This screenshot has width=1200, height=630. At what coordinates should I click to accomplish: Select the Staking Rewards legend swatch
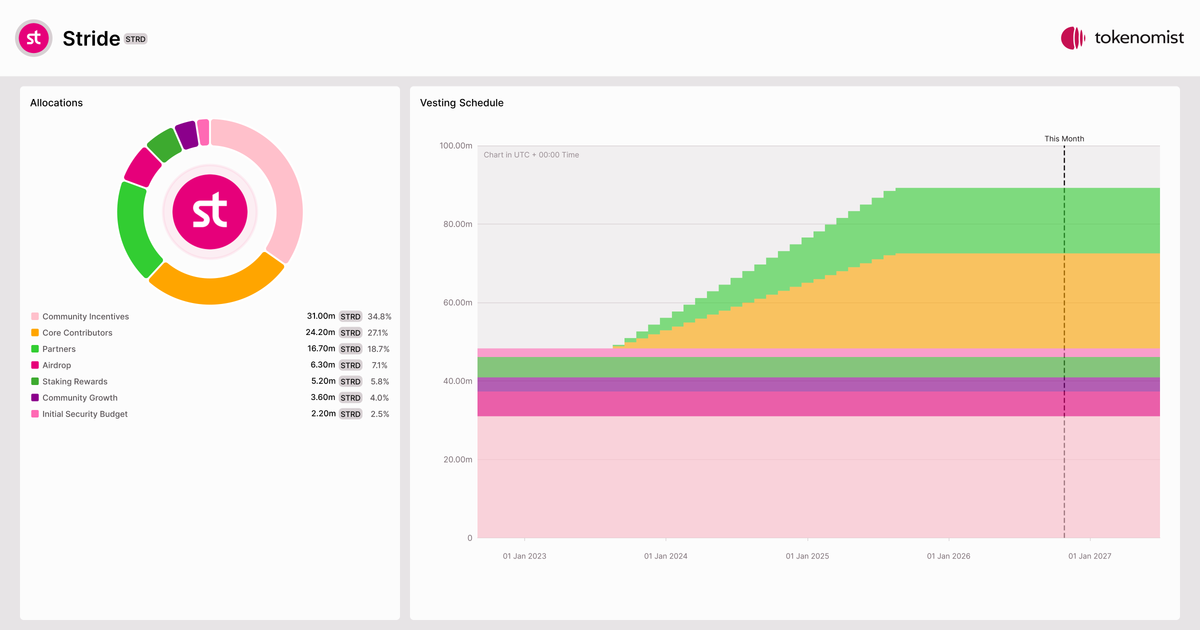click(x=35, y=381)
